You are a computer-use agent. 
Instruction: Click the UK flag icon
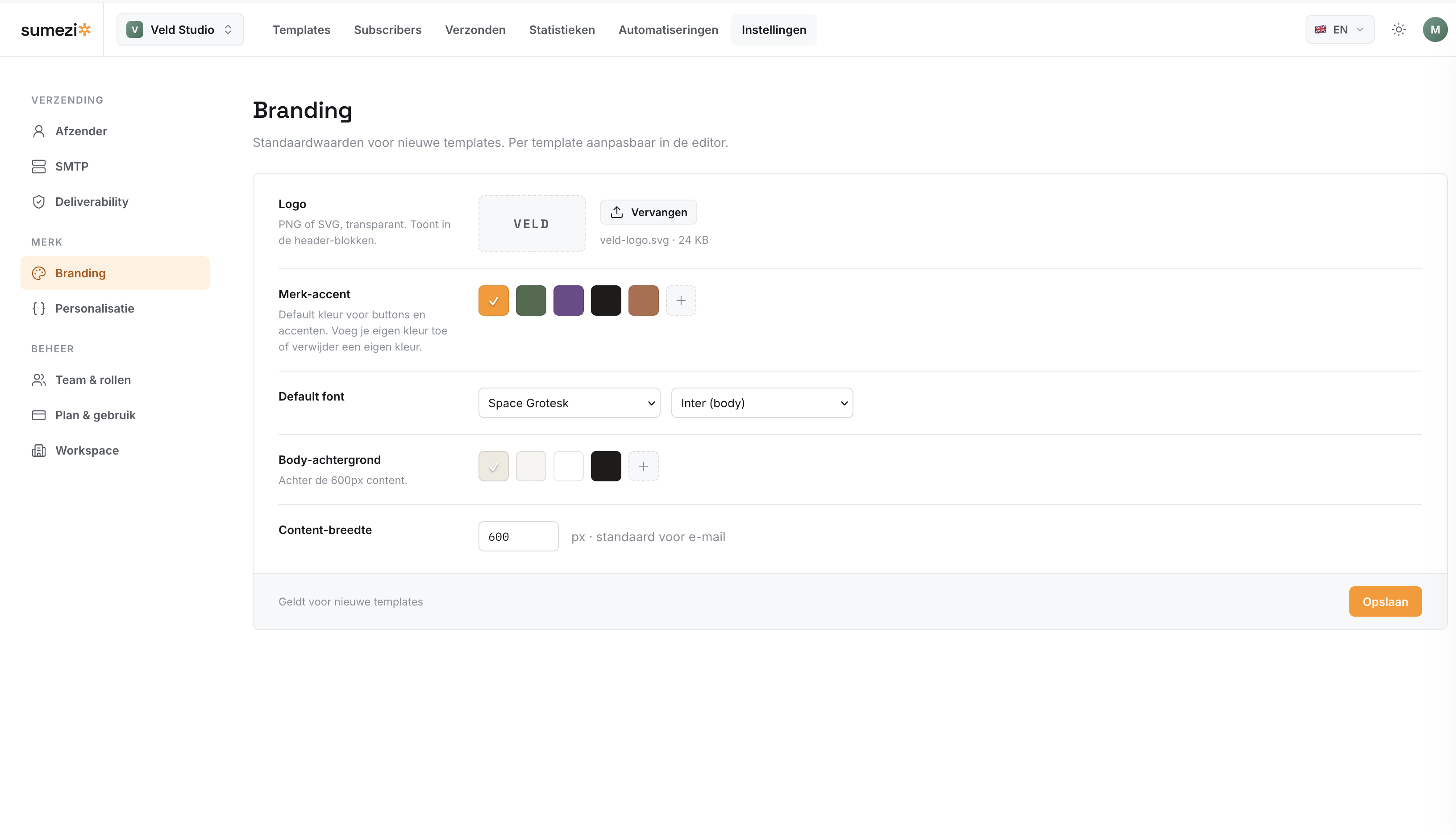pyautogui.click(x=1320, y=30)
